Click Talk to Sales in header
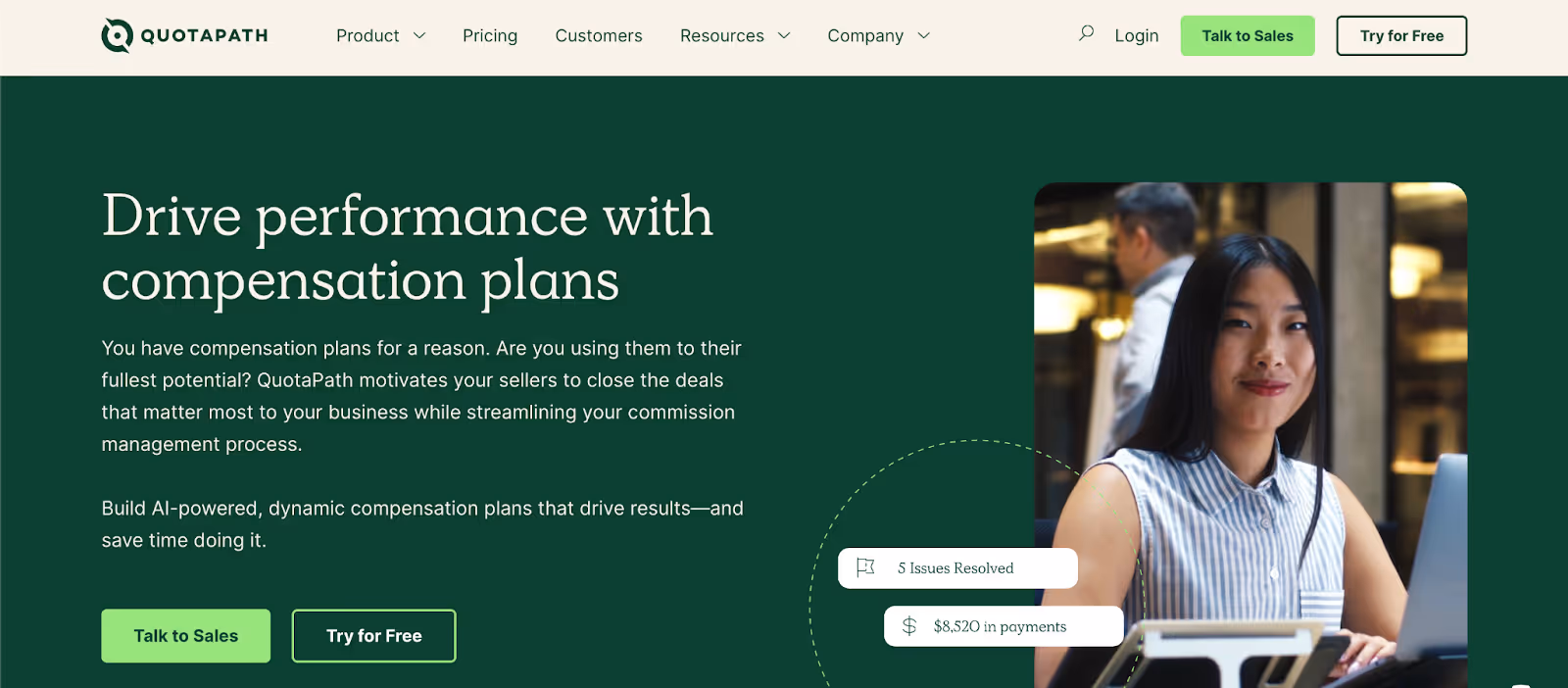 tap(1248, 35)
